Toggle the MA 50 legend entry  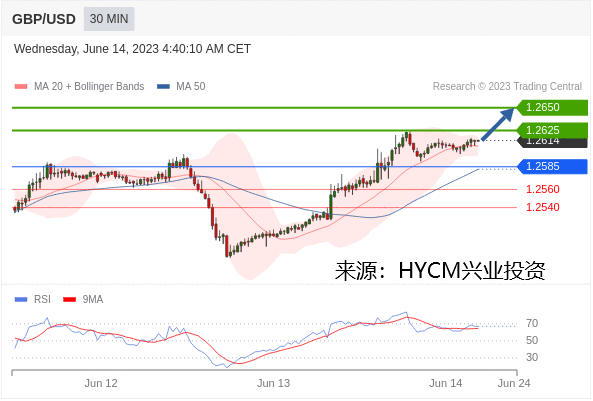(181, 86)
